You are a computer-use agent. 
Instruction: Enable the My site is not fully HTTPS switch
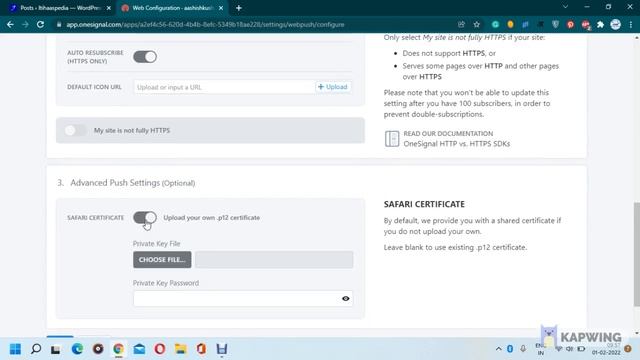(76, 130)
